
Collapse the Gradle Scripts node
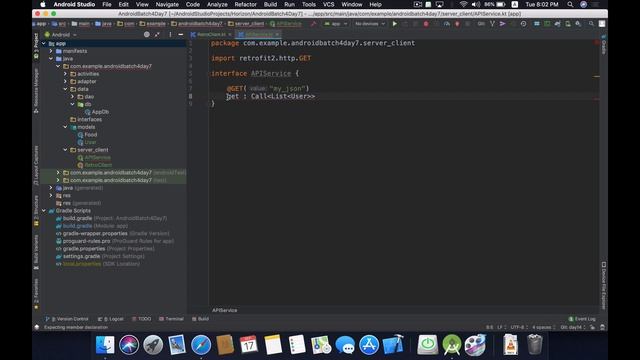click(44, 211)
